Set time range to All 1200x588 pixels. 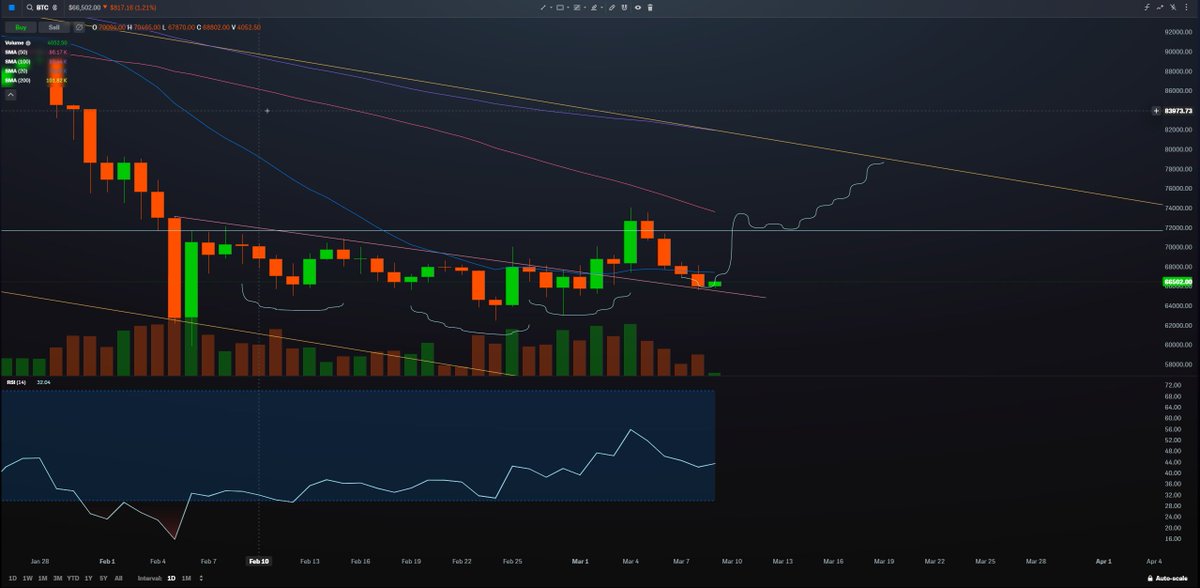pyautogui.click(x=118, y=578)
